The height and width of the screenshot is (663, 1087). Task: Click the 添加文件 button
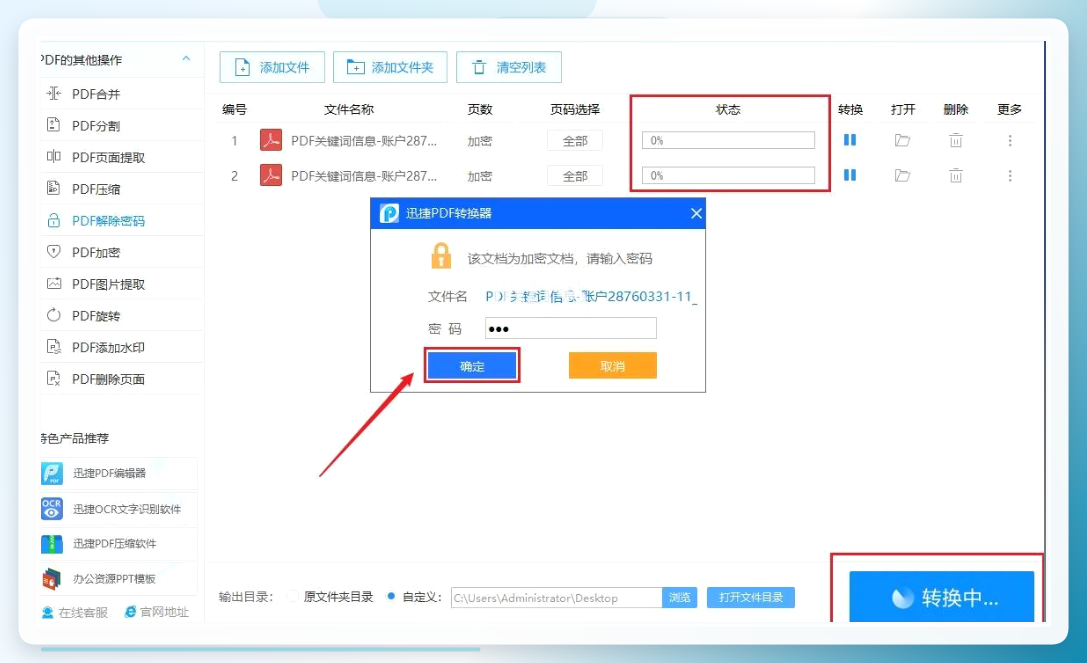click(272, 67)
